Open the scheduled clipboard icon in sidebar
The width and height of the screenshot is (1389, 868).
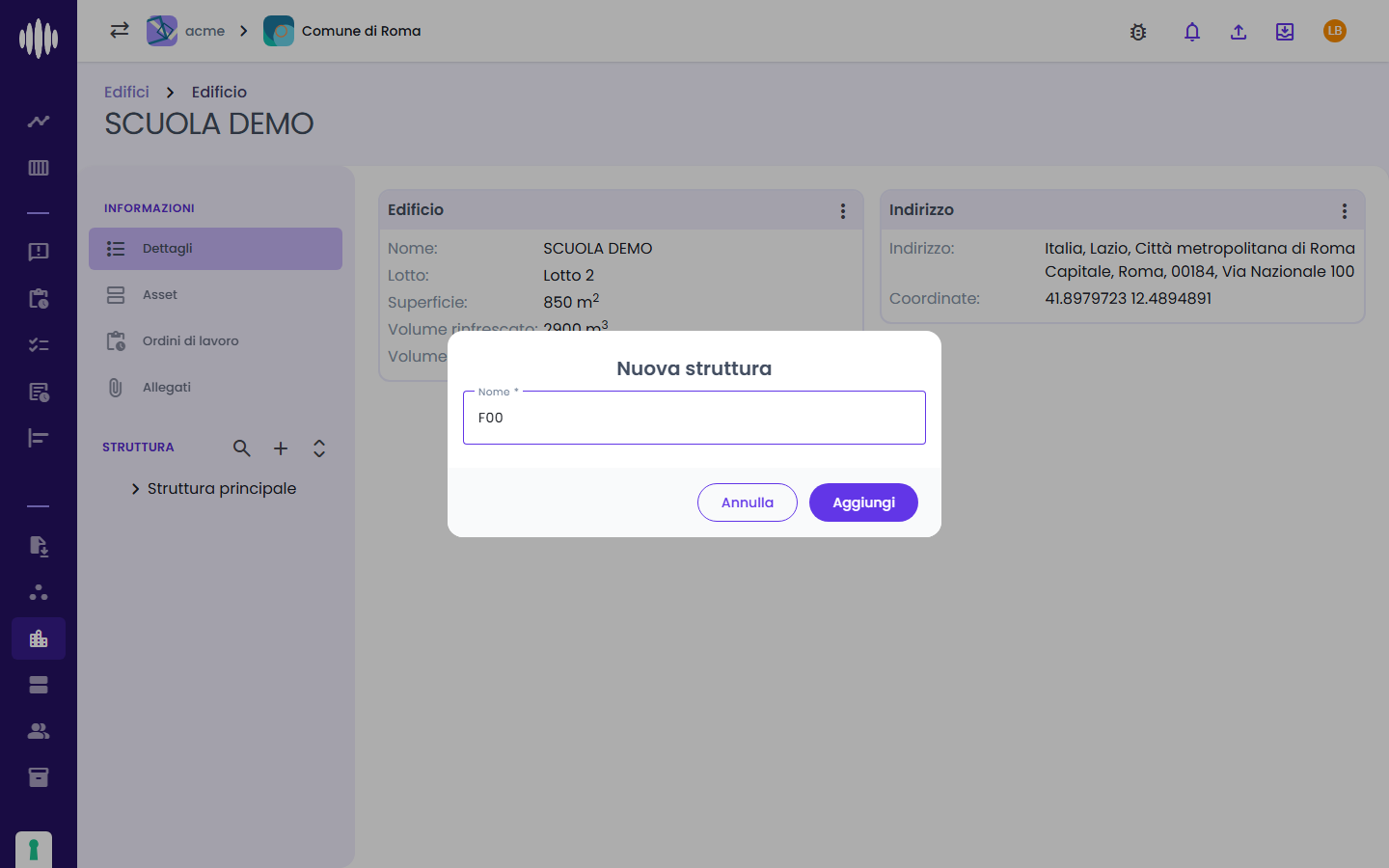(39, 298)
